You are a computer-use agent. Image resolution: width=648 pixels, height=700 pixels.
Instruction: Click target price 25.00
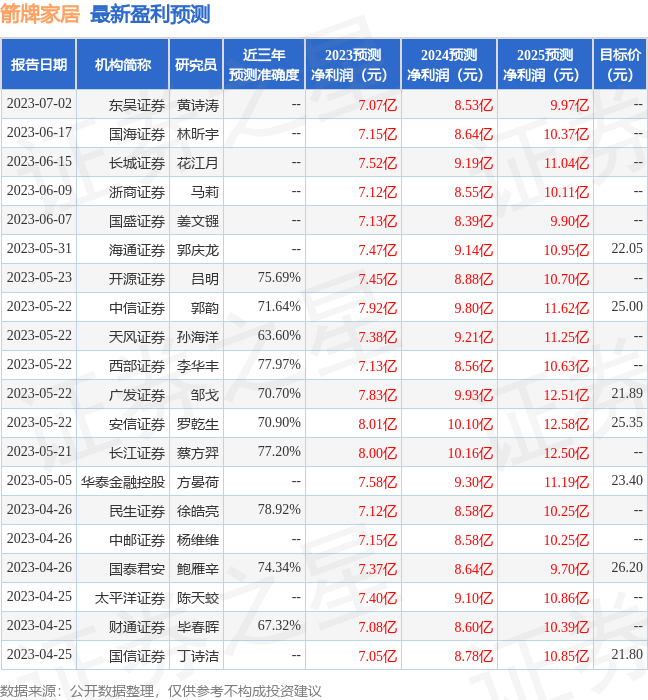627,307
